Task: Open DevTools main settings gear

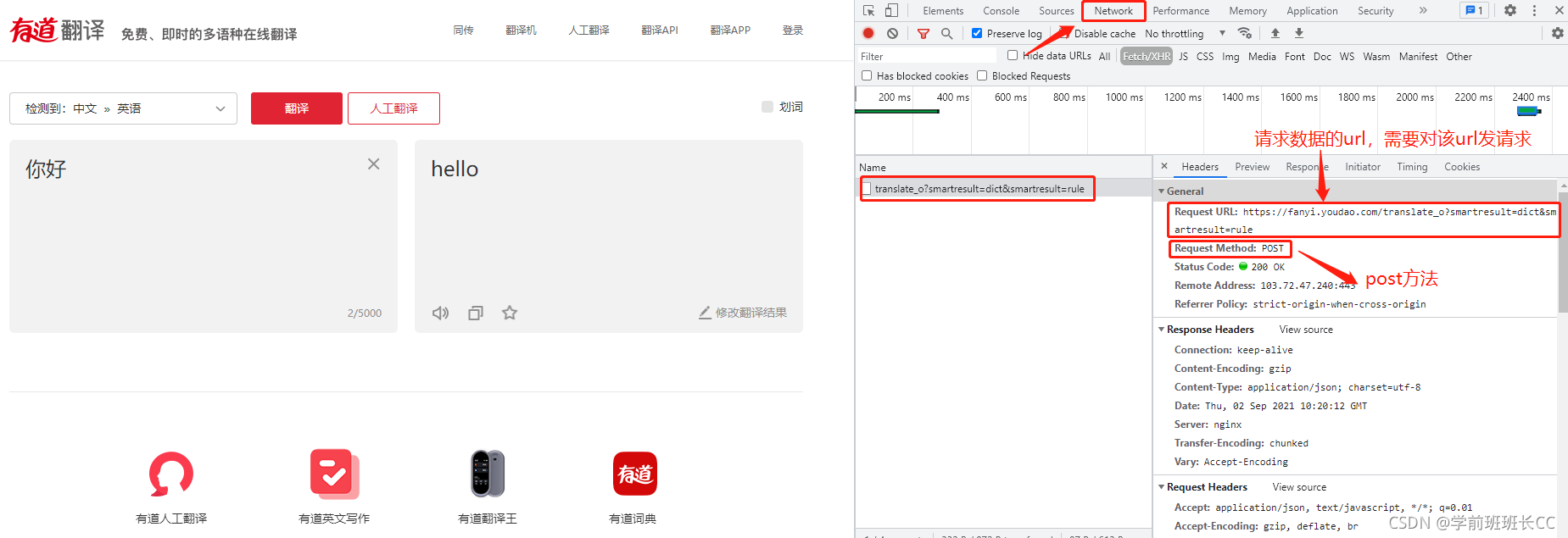Action: pos(1510,10)
